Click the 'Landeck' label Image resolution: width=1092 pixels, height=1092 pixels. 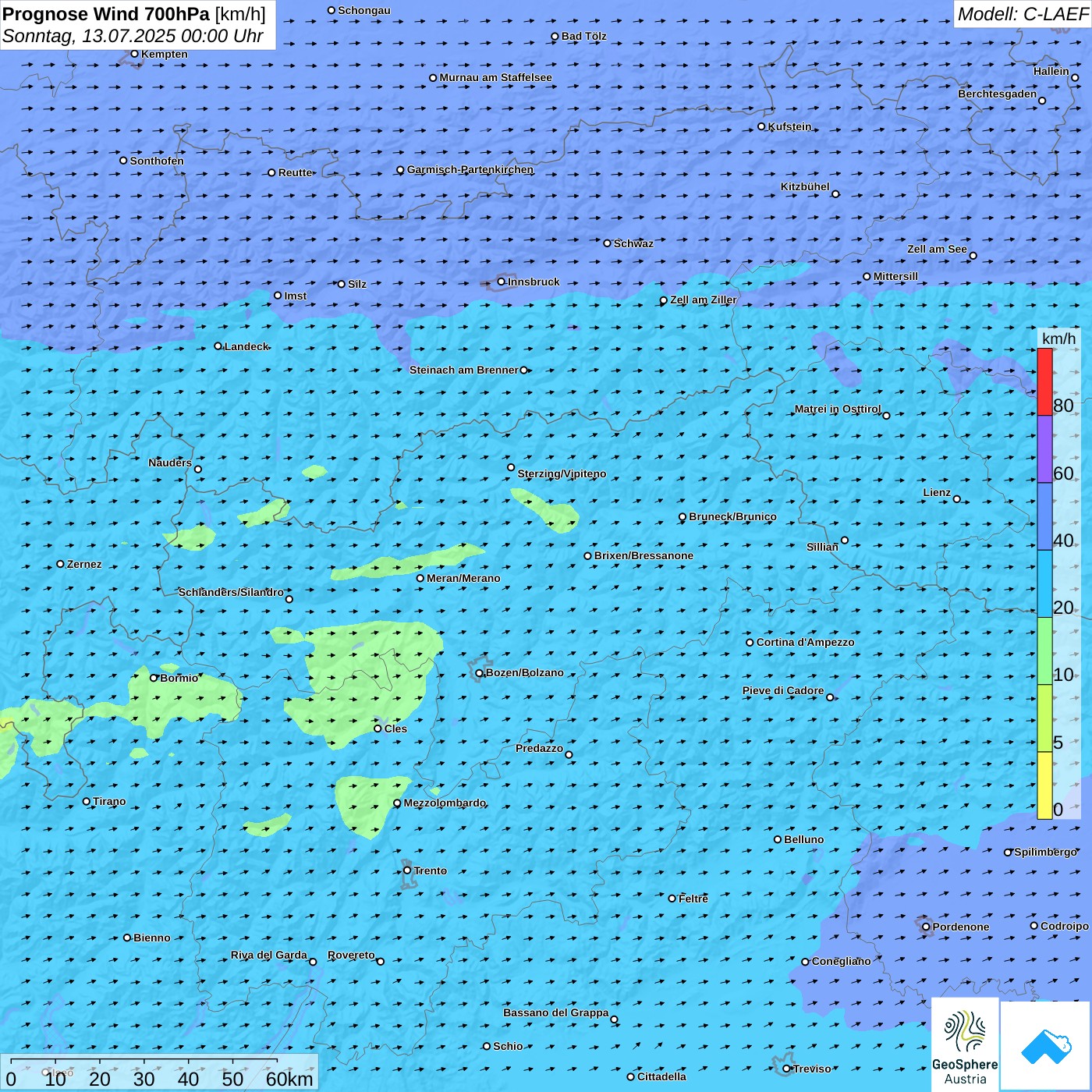[x=246, y=346]
